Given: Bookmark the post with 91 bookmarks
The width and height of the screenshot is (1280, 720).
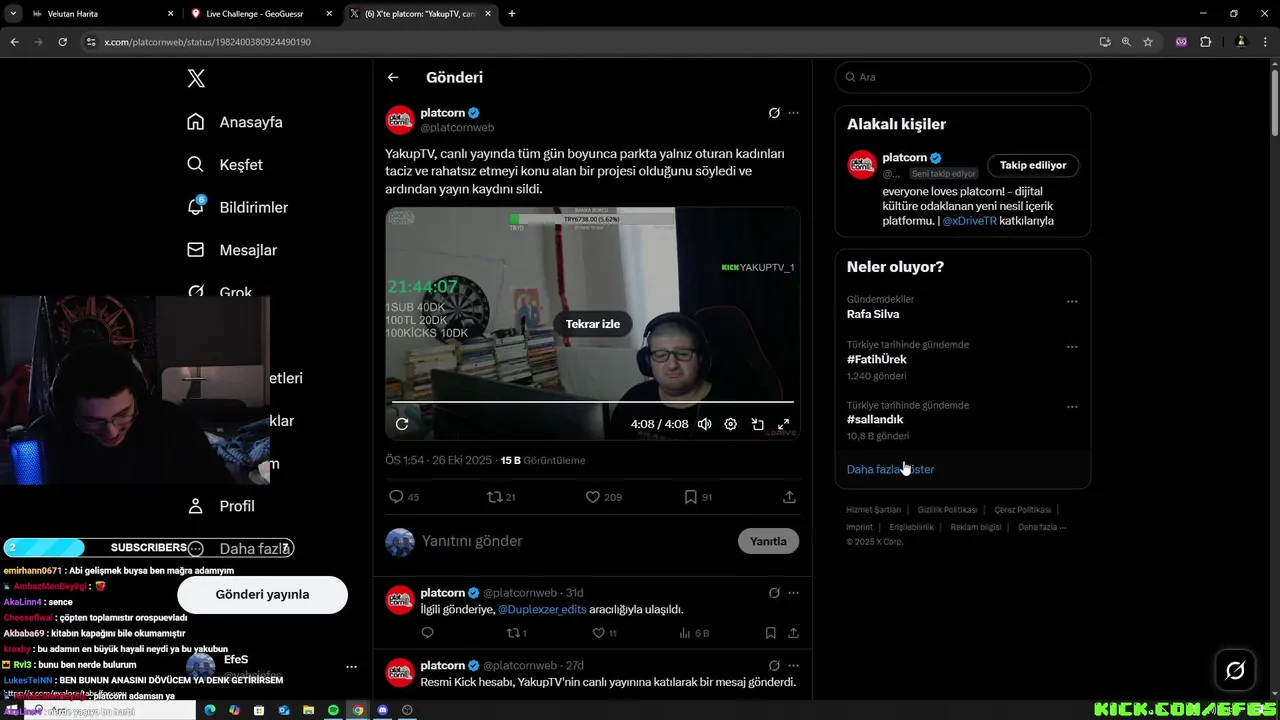Looking at the screenshot, I should pos(698,497).
